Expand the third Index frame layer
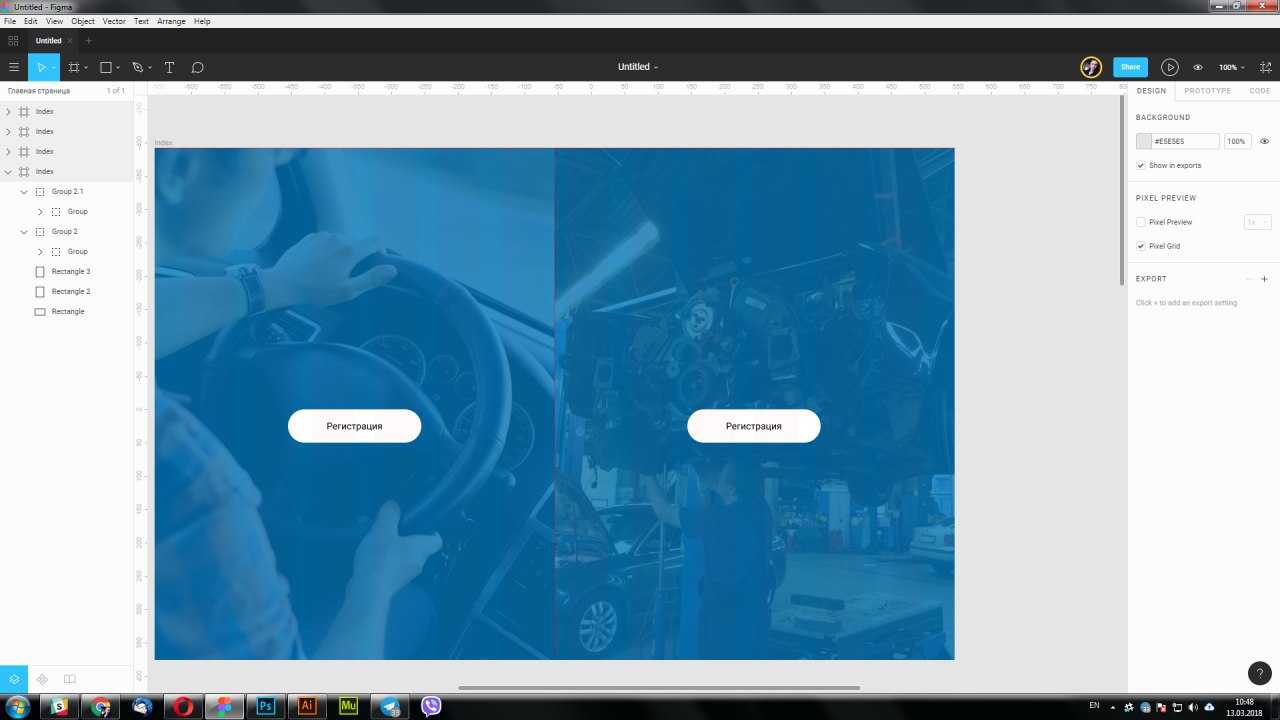 point(8,152)
